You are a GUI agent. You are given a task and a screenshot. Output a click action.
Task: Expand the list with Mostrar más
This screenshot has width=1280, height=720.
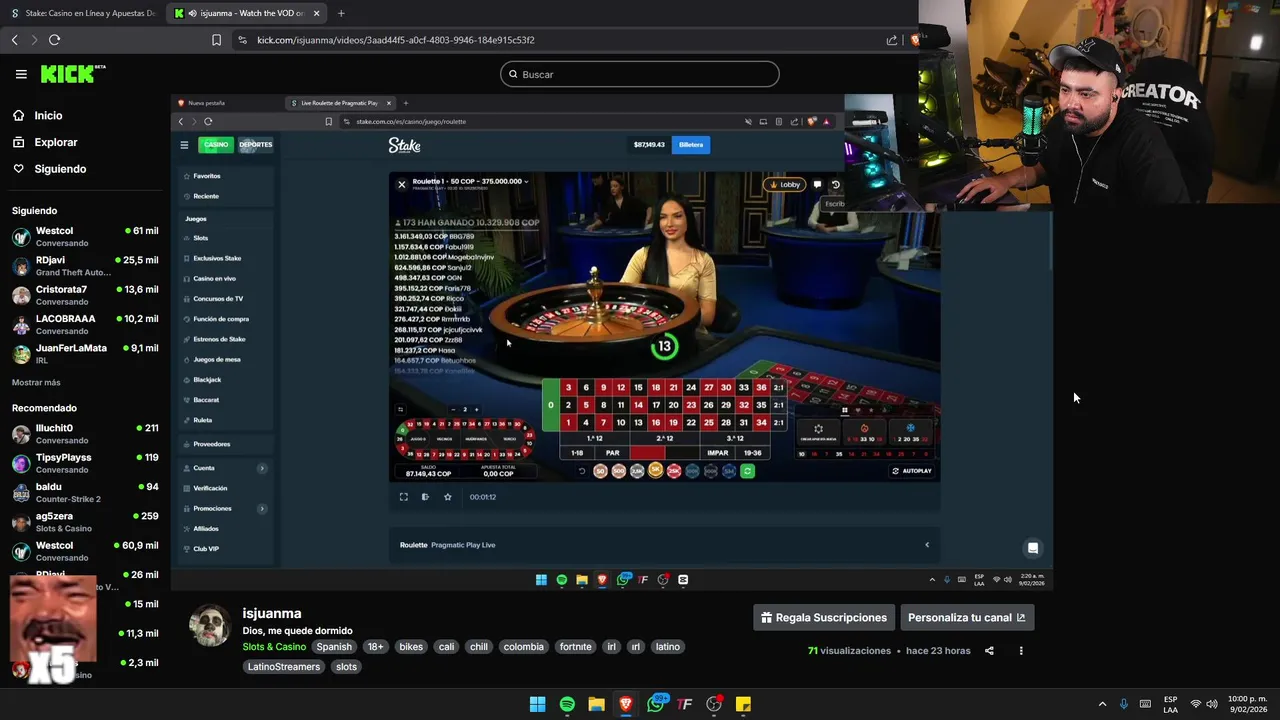[x=36, y=382]
